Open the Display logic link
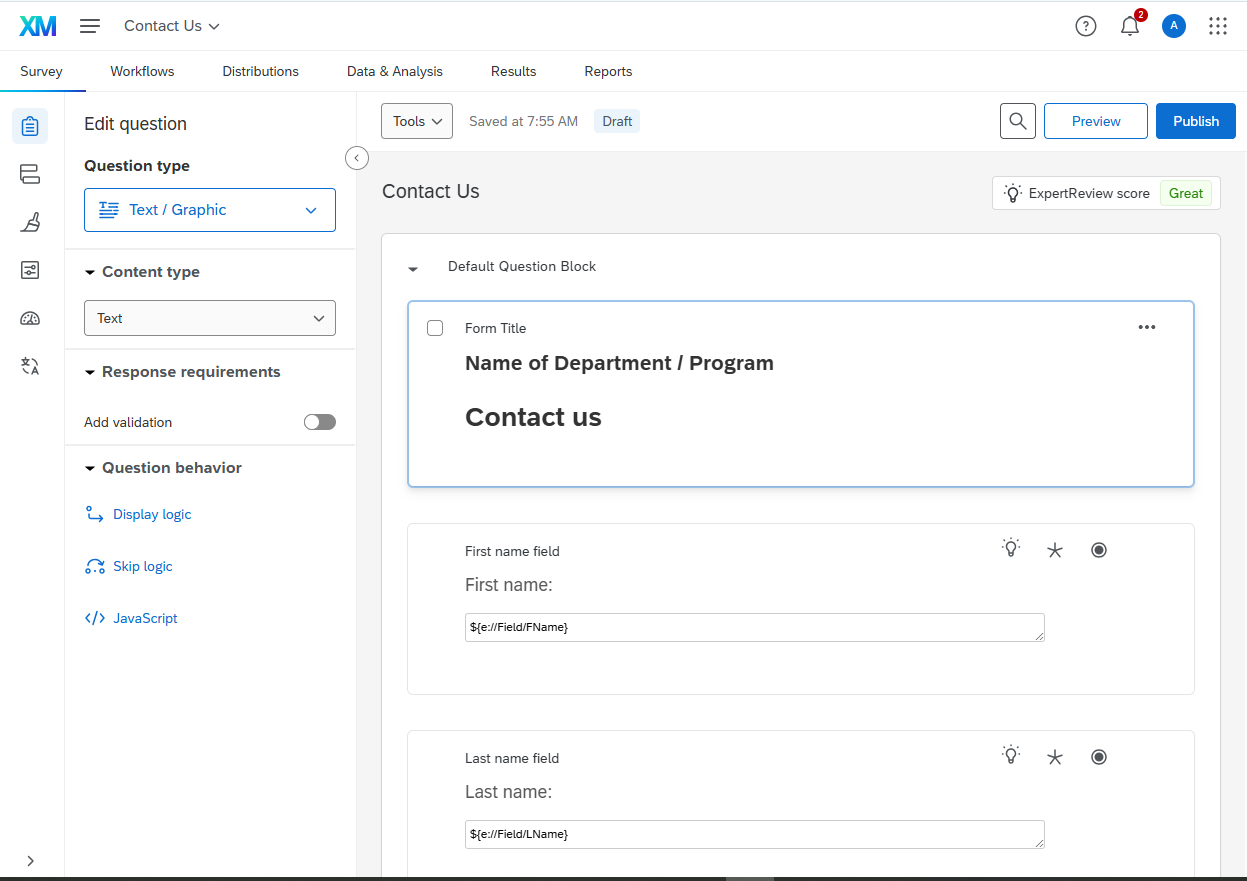The image size is (1247, 881). click(152, 514)
